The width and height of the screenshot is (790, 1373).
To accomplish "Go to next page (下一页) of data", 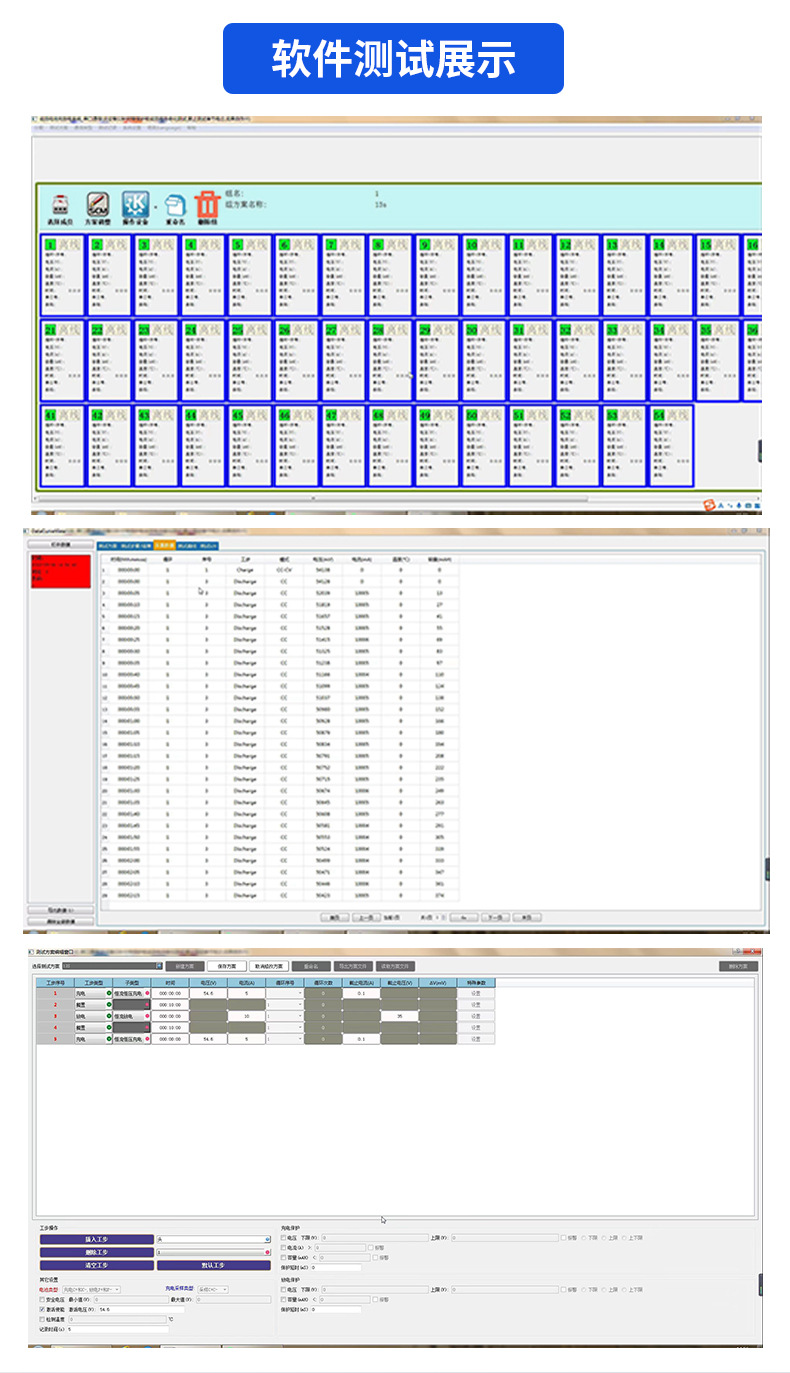I will 495,917.
